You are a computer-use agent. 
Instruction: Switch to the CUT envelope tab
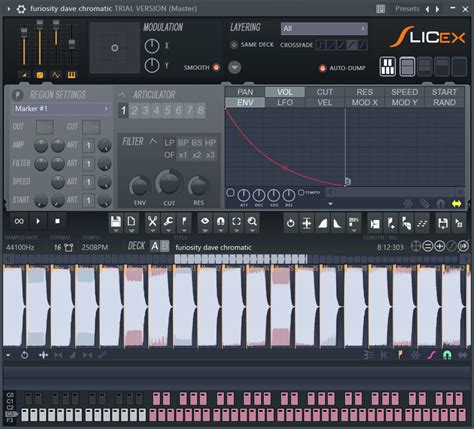[x=325, y=92]
